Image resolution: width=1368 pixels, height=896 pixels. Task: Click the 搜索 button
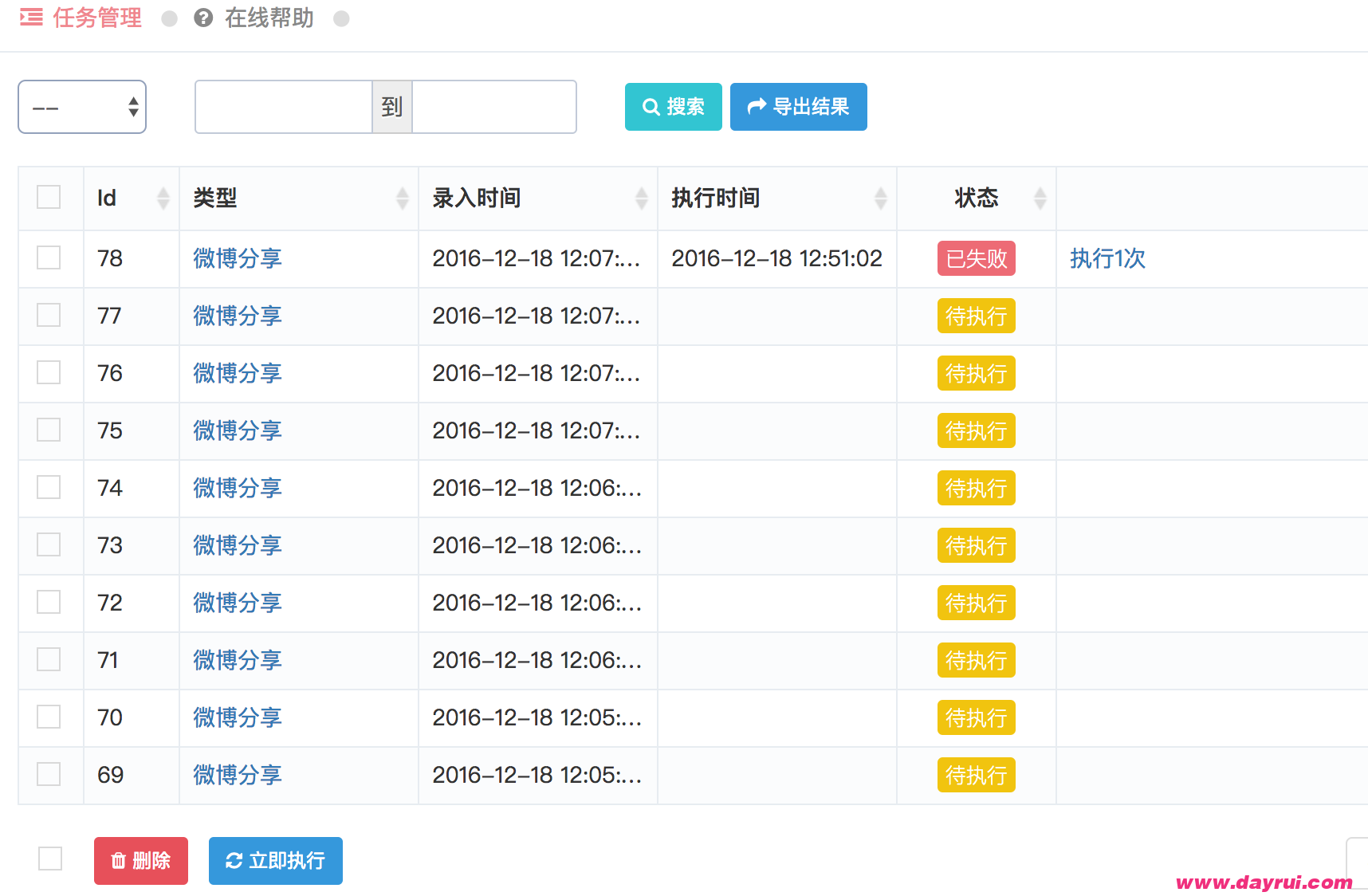[x=674, y=107]
